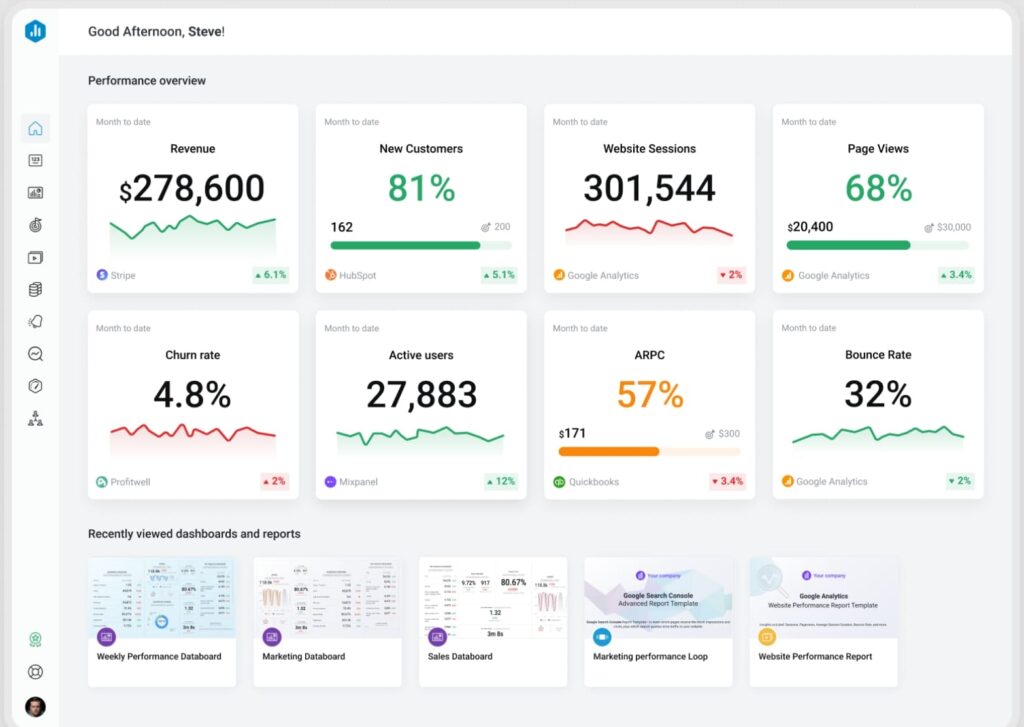Open the query explorer magnifier icon
1024x727 pixels.
(x=34, y=353)
